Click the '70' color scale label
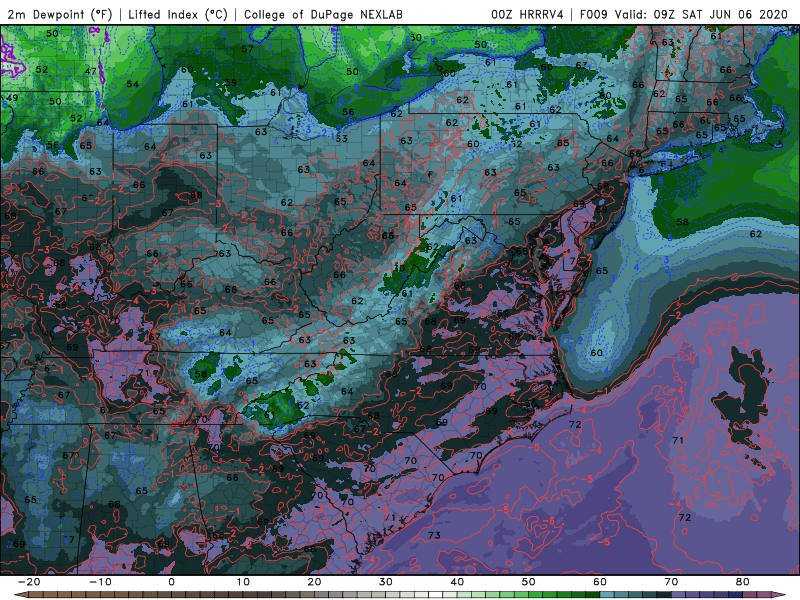Viewport: 800px width, 600px height. tap(671, 582)
